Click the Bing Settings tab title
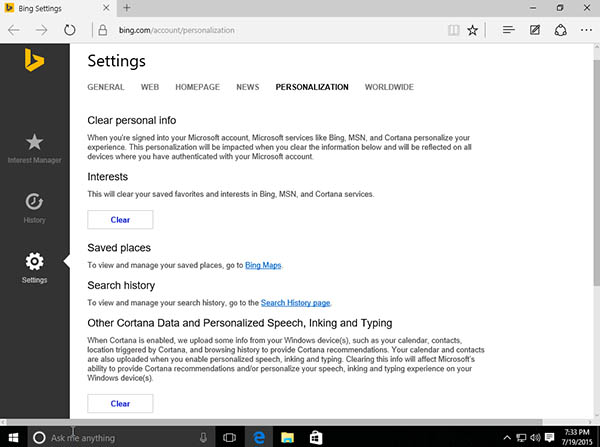Image resolution: width=600 pixels, height=447 pixels. tap(40, 8)
